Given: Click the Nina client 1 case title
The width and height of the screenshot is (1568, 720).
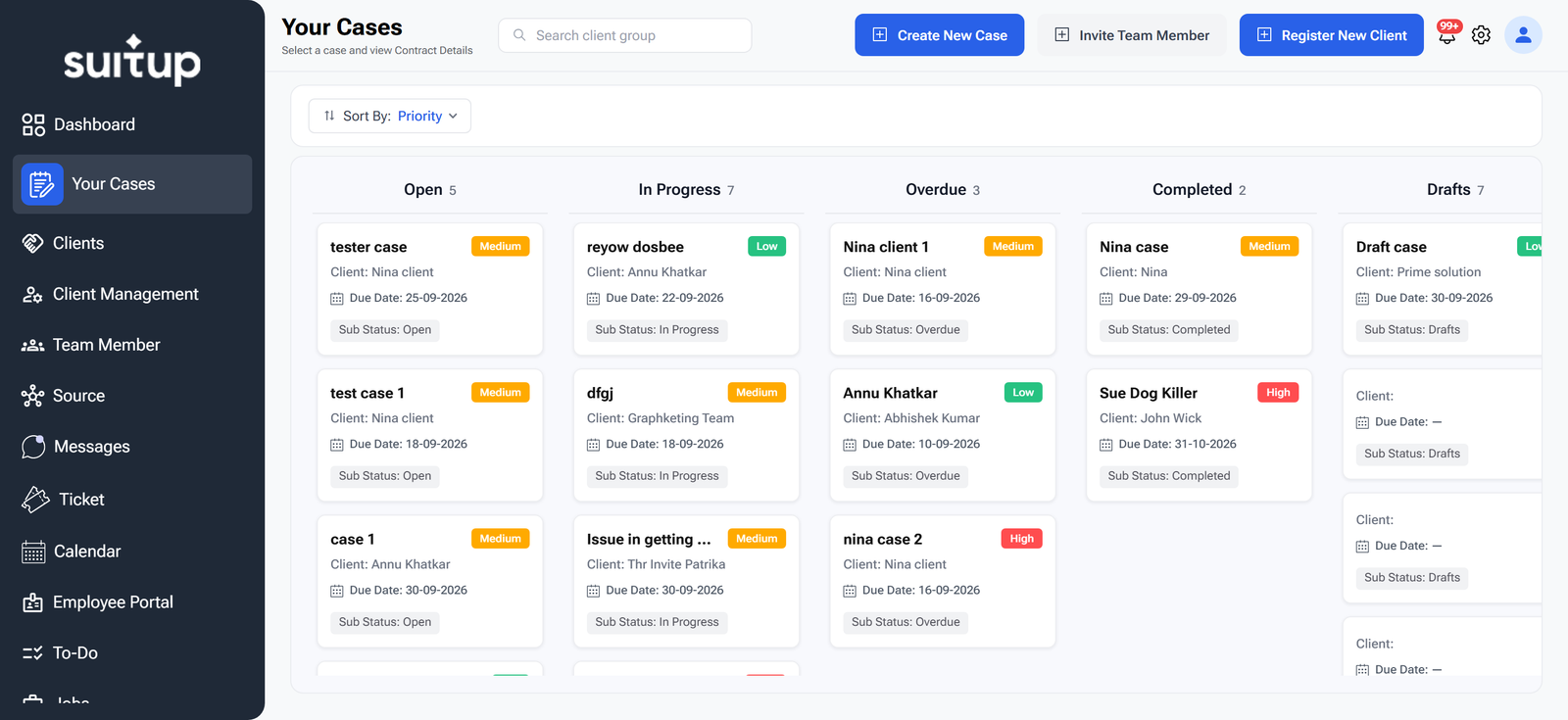Looking at the screenshot, I should [x=886, y=247].
